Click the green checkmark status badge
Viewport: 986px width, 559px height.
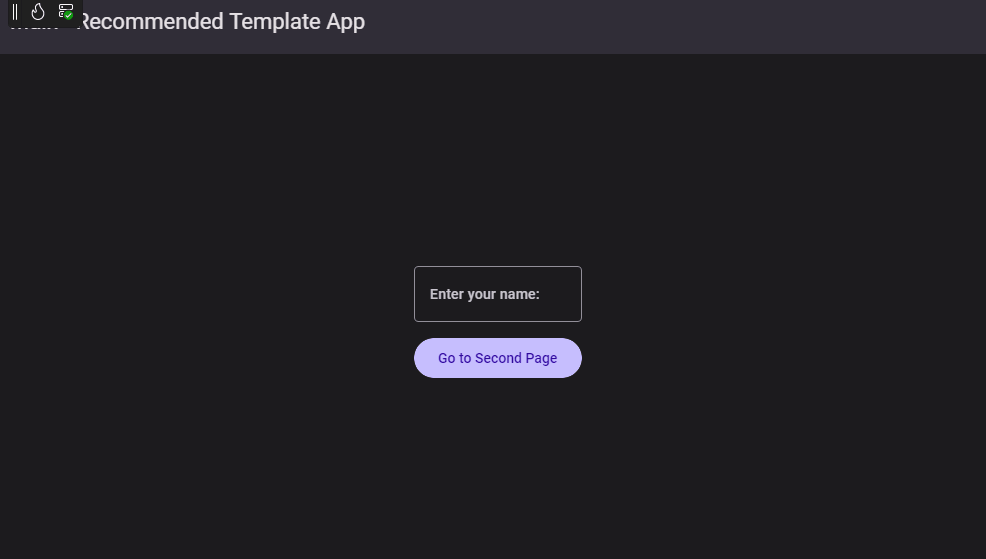pos(69,16)
